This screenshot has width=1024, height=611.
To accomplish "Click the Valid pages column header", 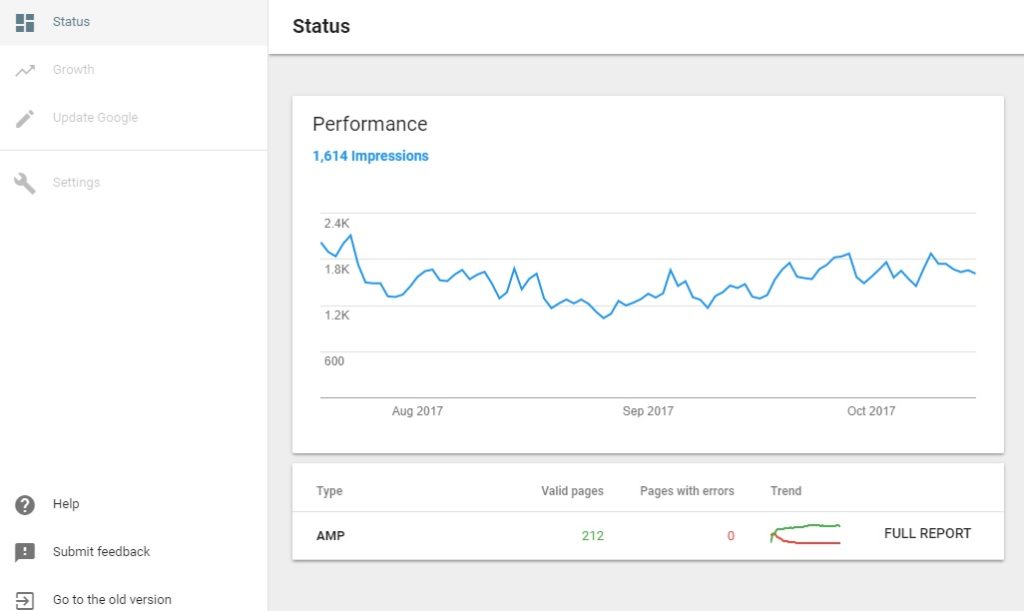I will [572, 491].
